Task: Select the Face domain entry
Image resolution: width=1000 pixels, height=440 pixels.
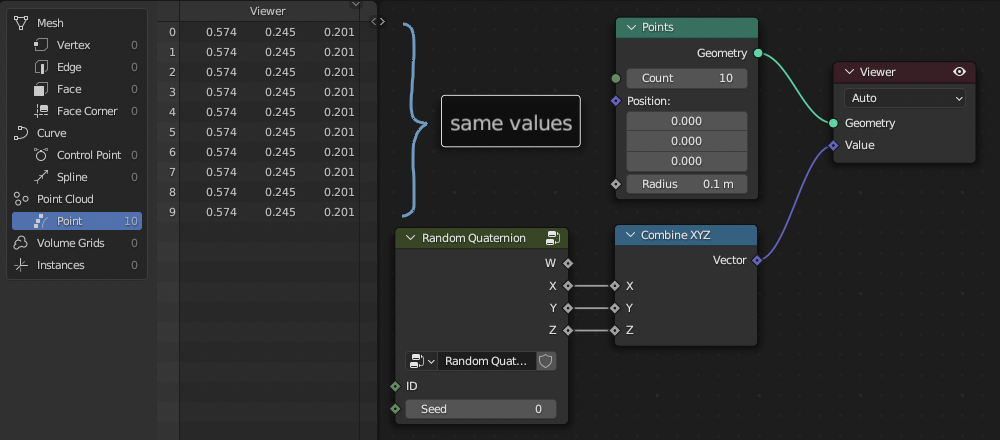Action: [x=69, y=89]
